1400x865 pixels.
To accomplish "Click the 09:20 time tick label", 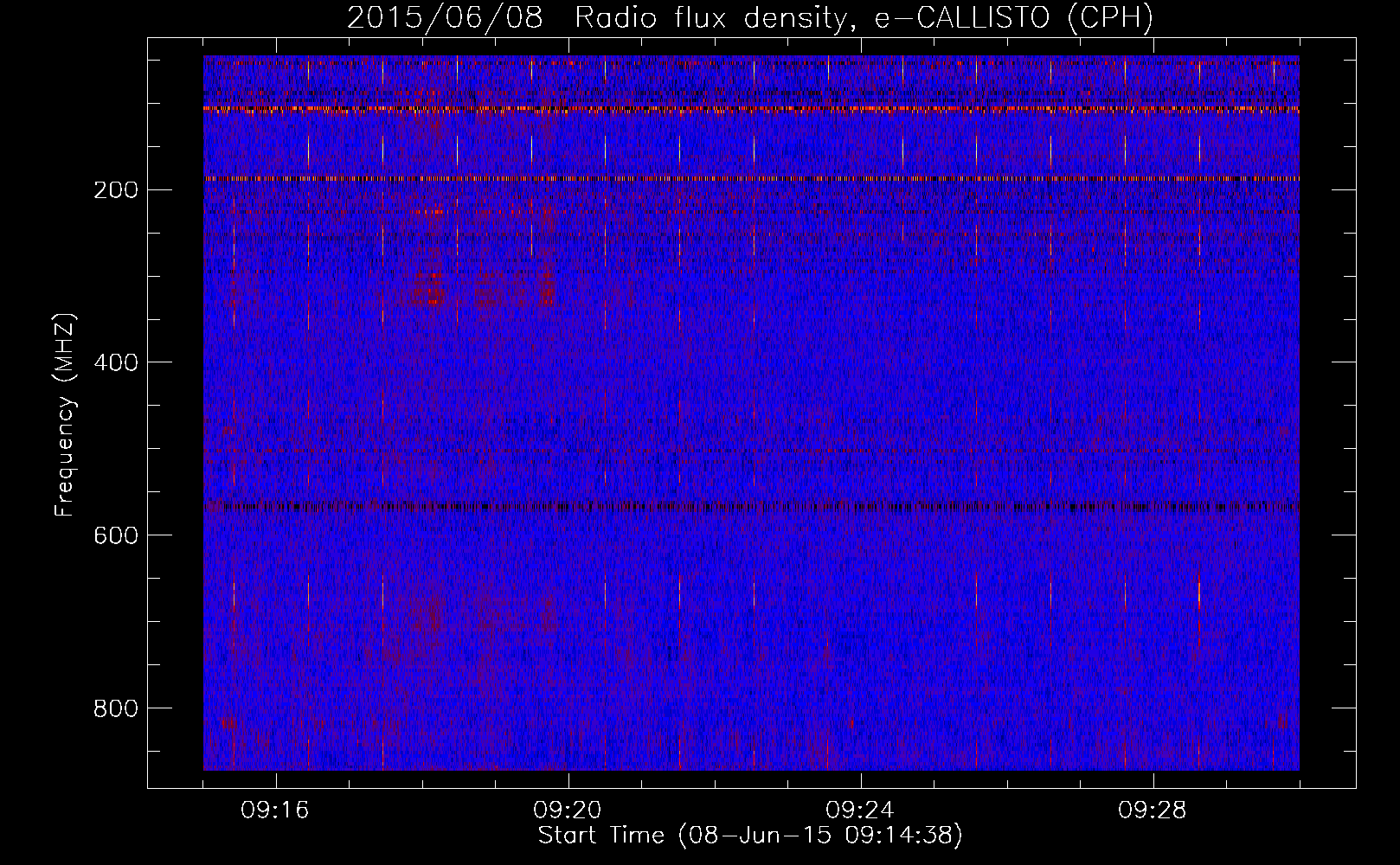I will (568, 811).
